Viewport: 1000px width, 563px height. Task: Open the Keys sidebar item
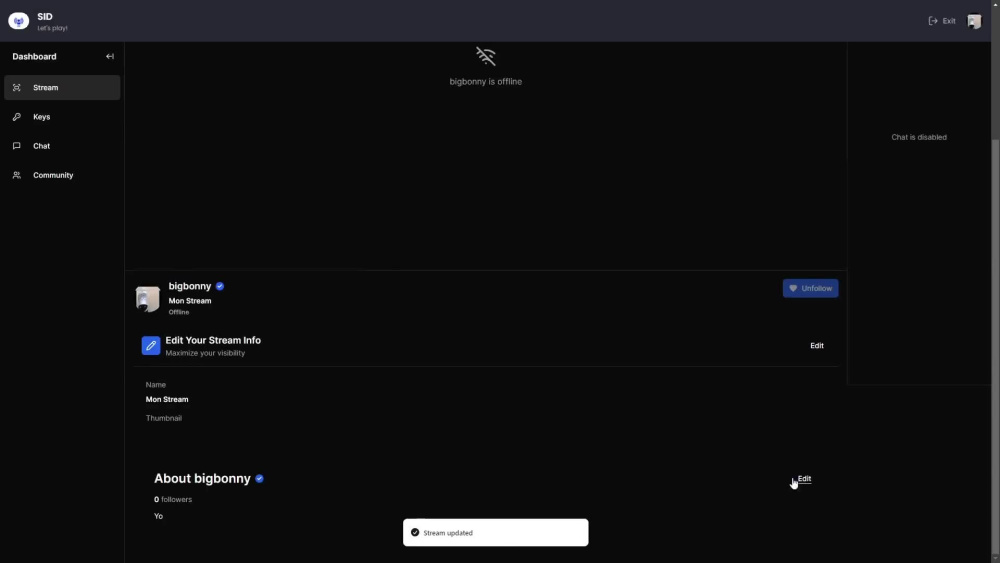coord(62,117)
